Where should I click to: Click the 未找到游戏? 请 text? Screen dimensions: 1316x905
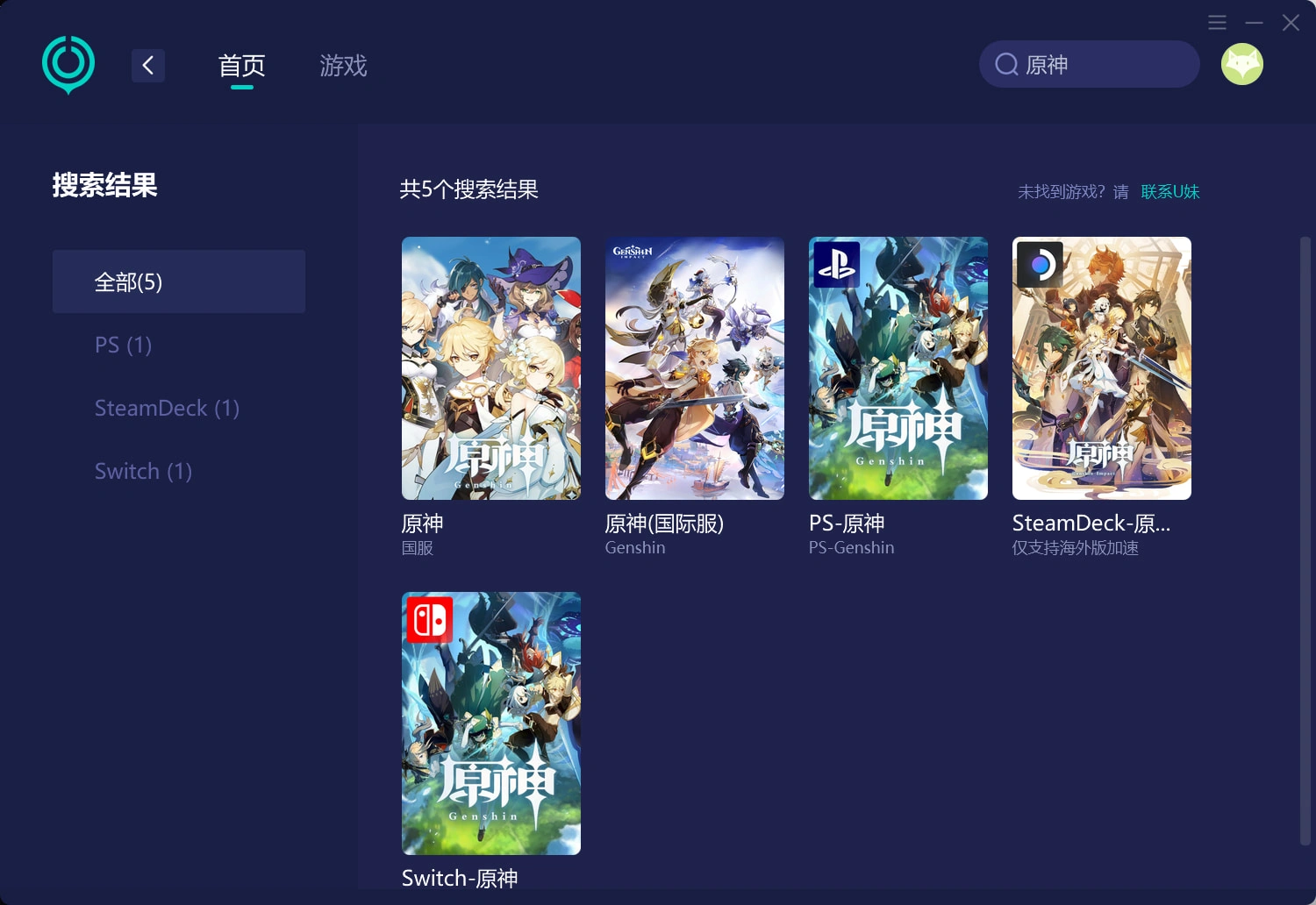point(1073,191)
